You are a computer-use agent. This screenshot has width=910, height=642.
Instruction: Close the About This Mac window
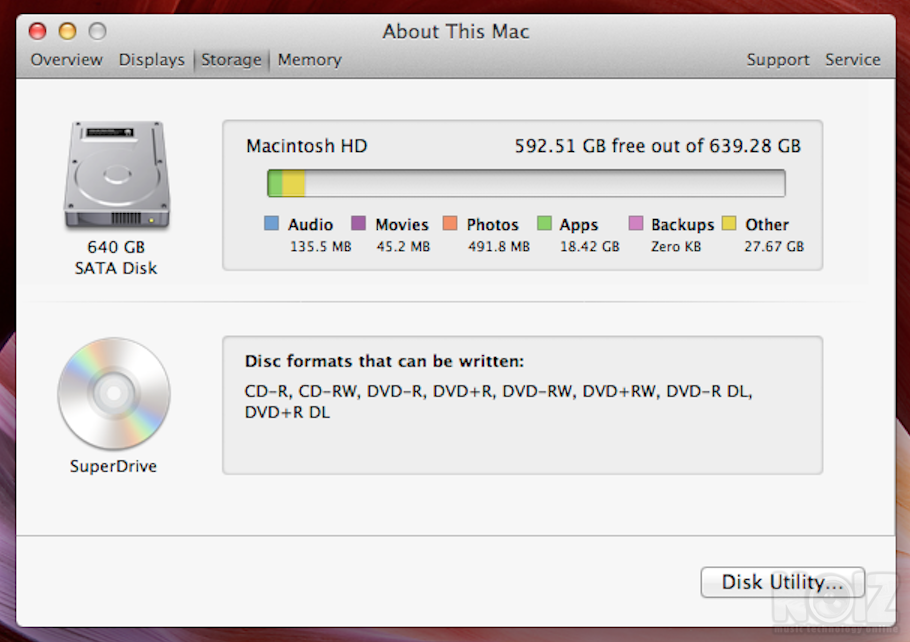click(x=38, y=31)
